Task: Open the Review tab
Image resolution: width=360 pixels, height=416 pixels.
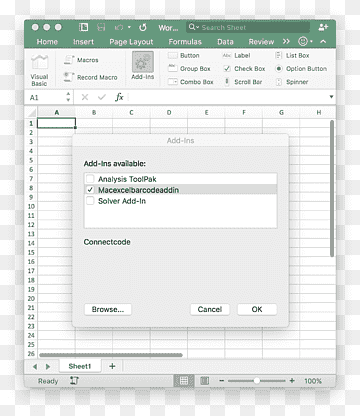Action: (261, 42)
